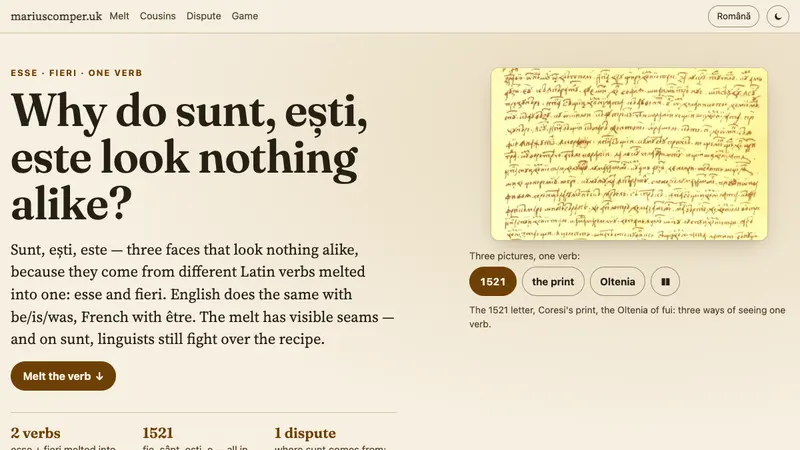This screenshot has height=450, width=800.
Task: Click the 1 dispute stat heading
Action: point(305,433)
